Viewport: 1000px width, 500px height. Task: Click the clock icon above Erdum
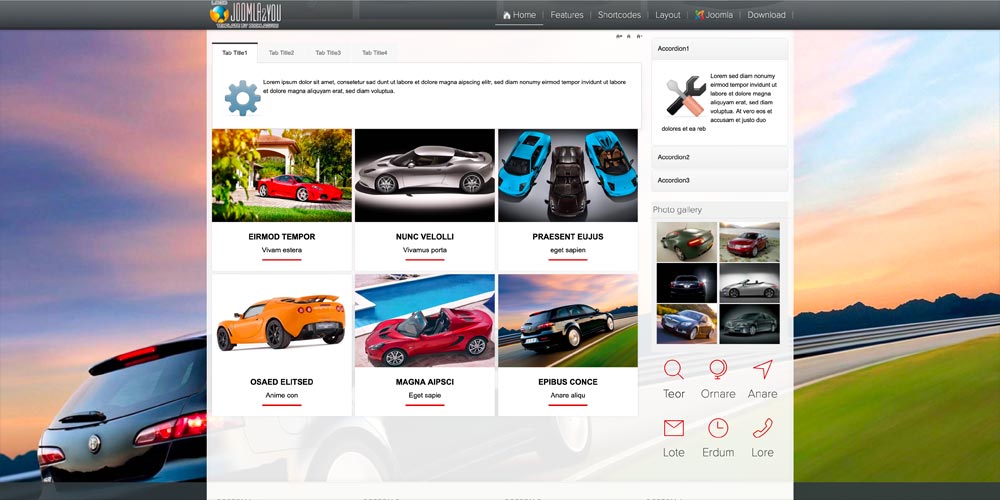click(718, 428)
